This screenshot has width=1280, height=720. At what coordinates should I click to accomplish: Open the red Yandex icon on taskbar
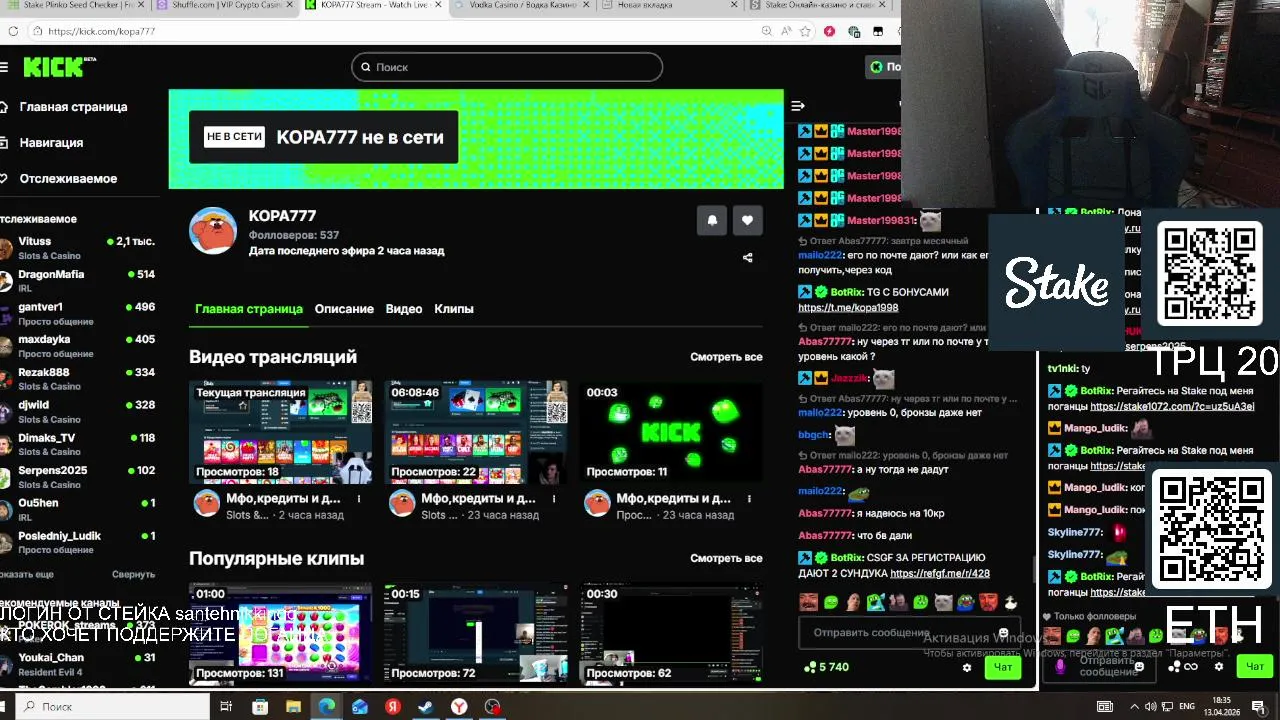[x=393, y=707]
